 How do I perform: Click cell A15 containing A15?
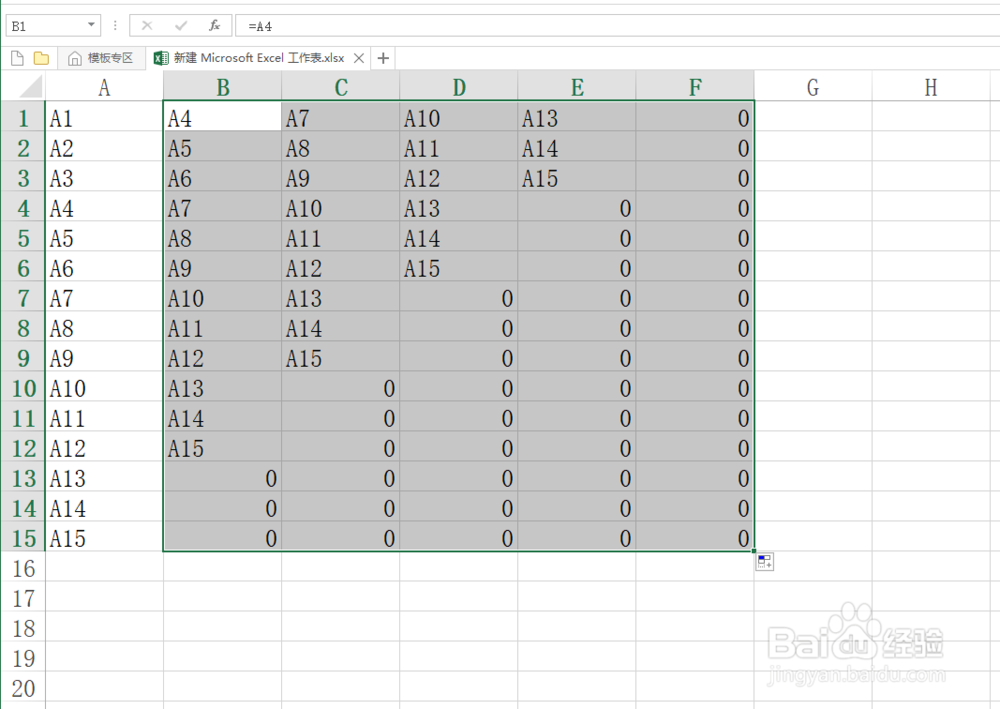(104, 537)
